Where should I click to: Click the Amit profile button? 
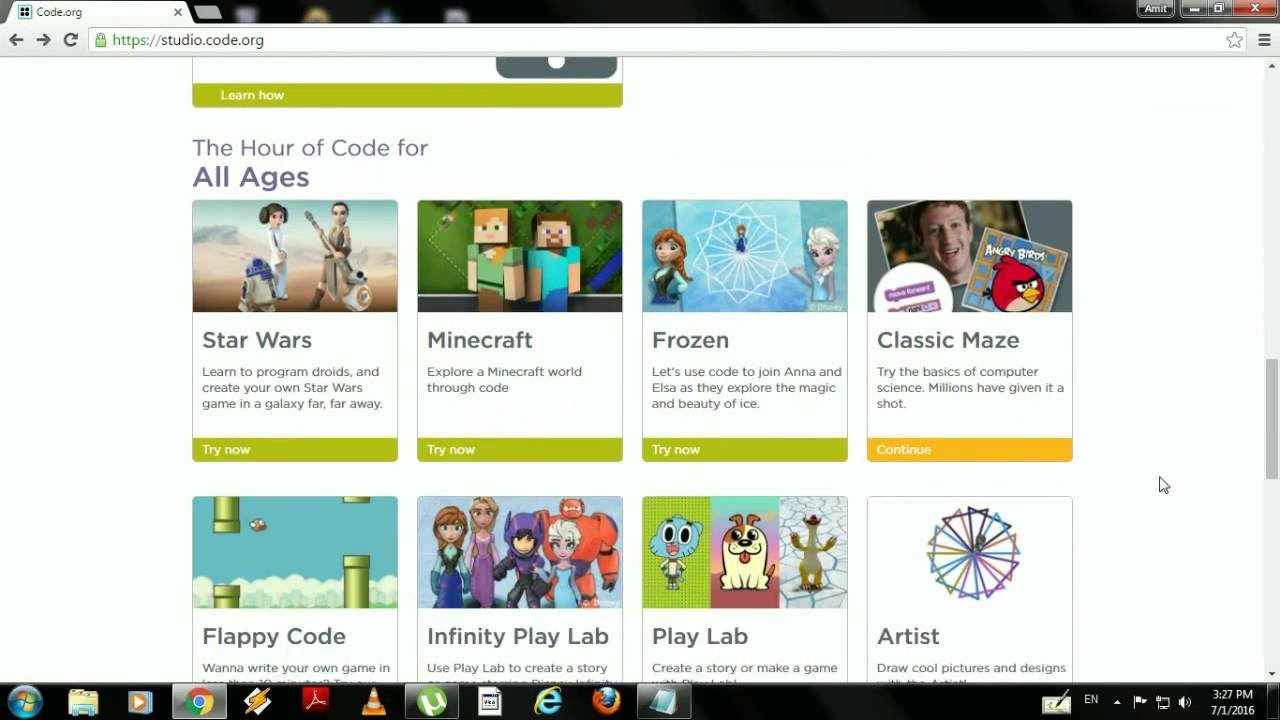(1155, 8)
